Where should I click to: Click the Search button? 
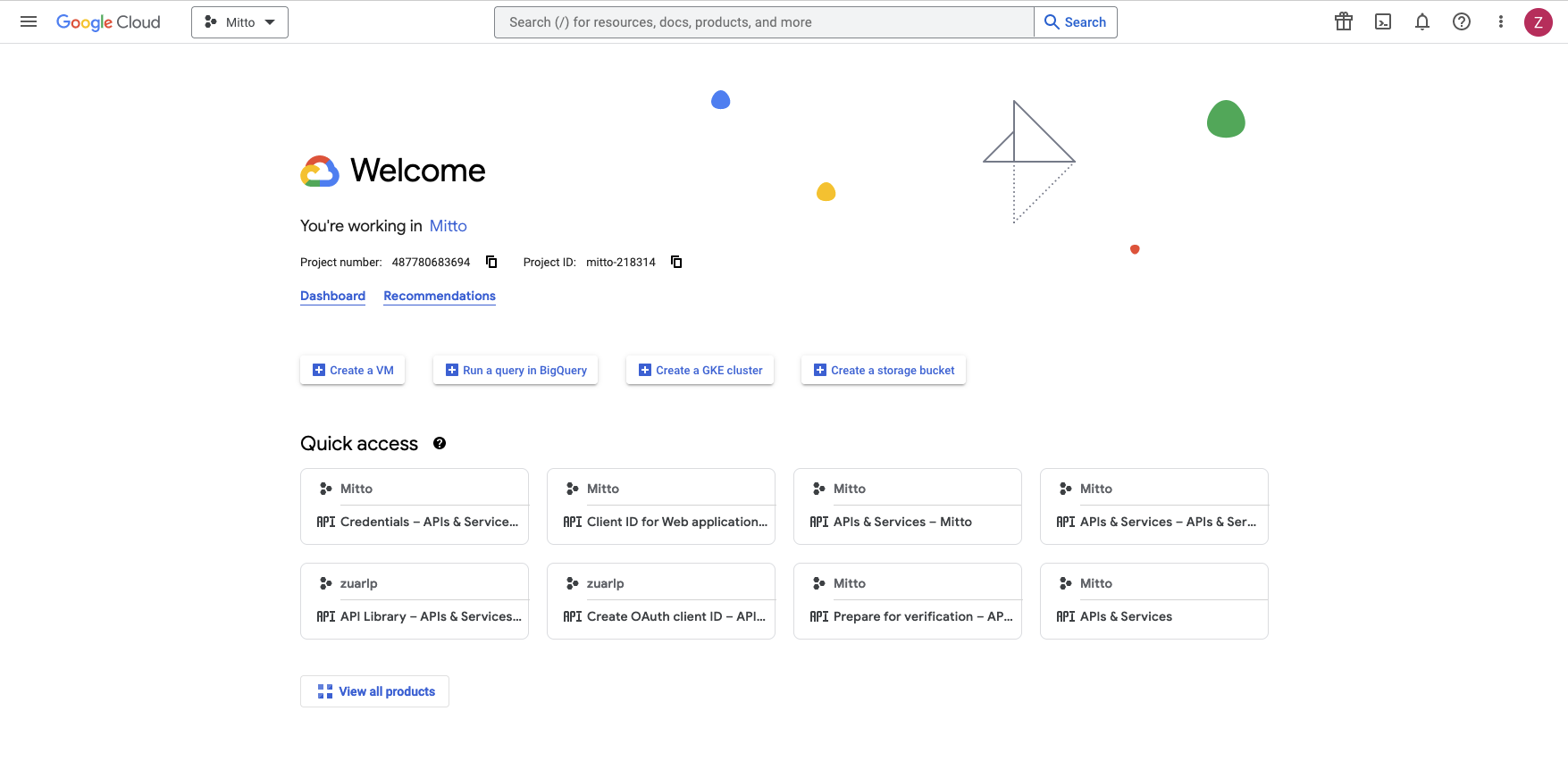point(1076,22)
